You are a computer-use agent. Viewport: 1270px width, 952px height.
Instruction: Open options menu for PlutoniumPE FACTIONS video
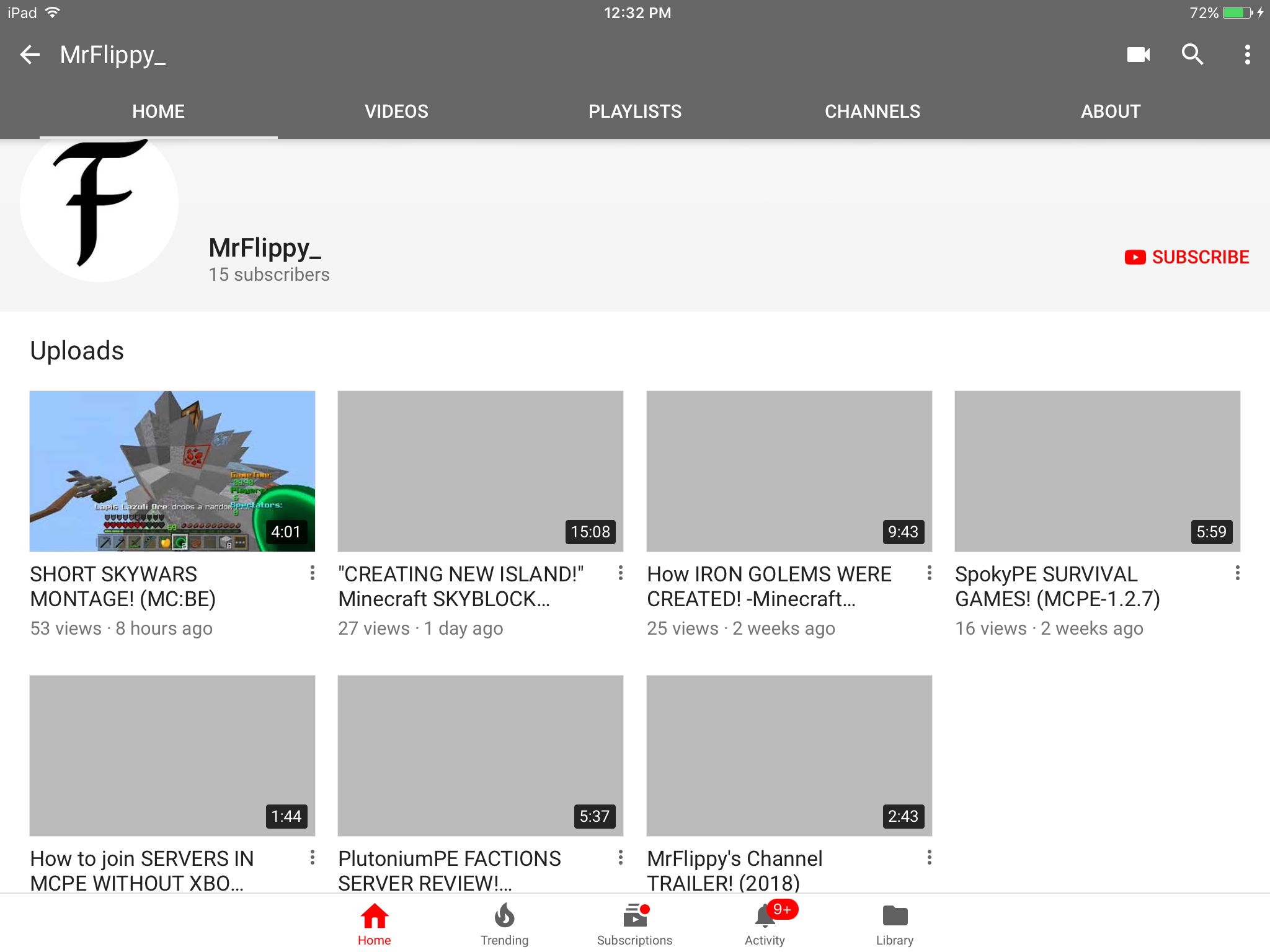621,858
